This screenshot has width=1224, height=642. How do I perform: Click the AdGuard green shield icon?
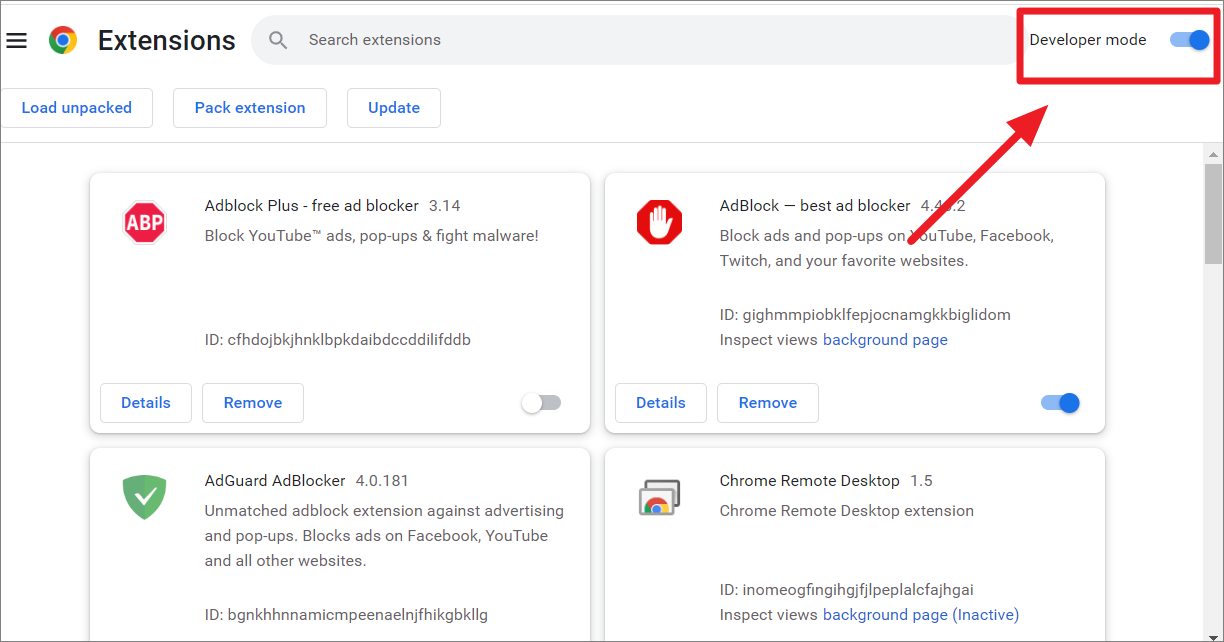(x=144, y=497)
